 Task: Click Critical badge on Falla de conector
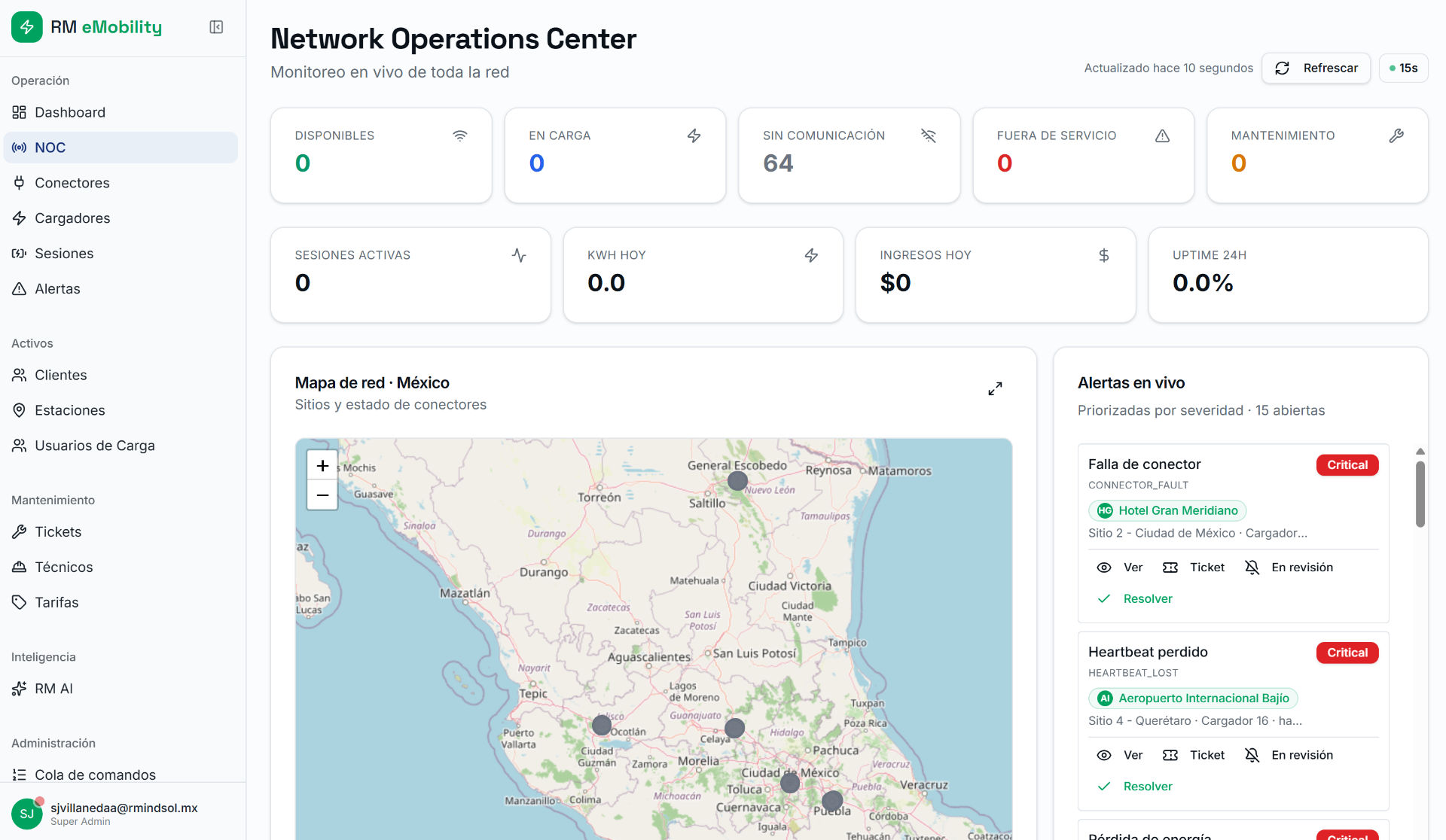coord(1347,465)
